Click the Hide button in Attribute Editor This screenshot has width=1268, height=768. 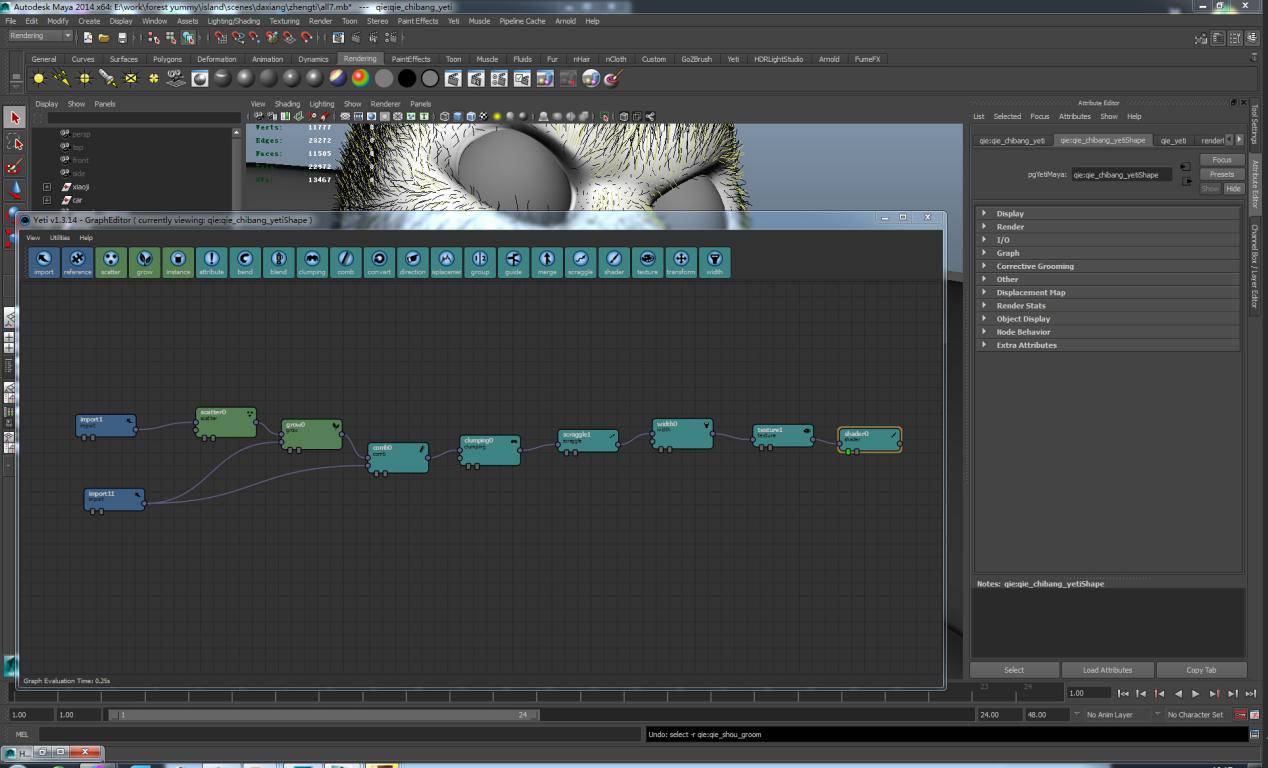point(1234,188)
